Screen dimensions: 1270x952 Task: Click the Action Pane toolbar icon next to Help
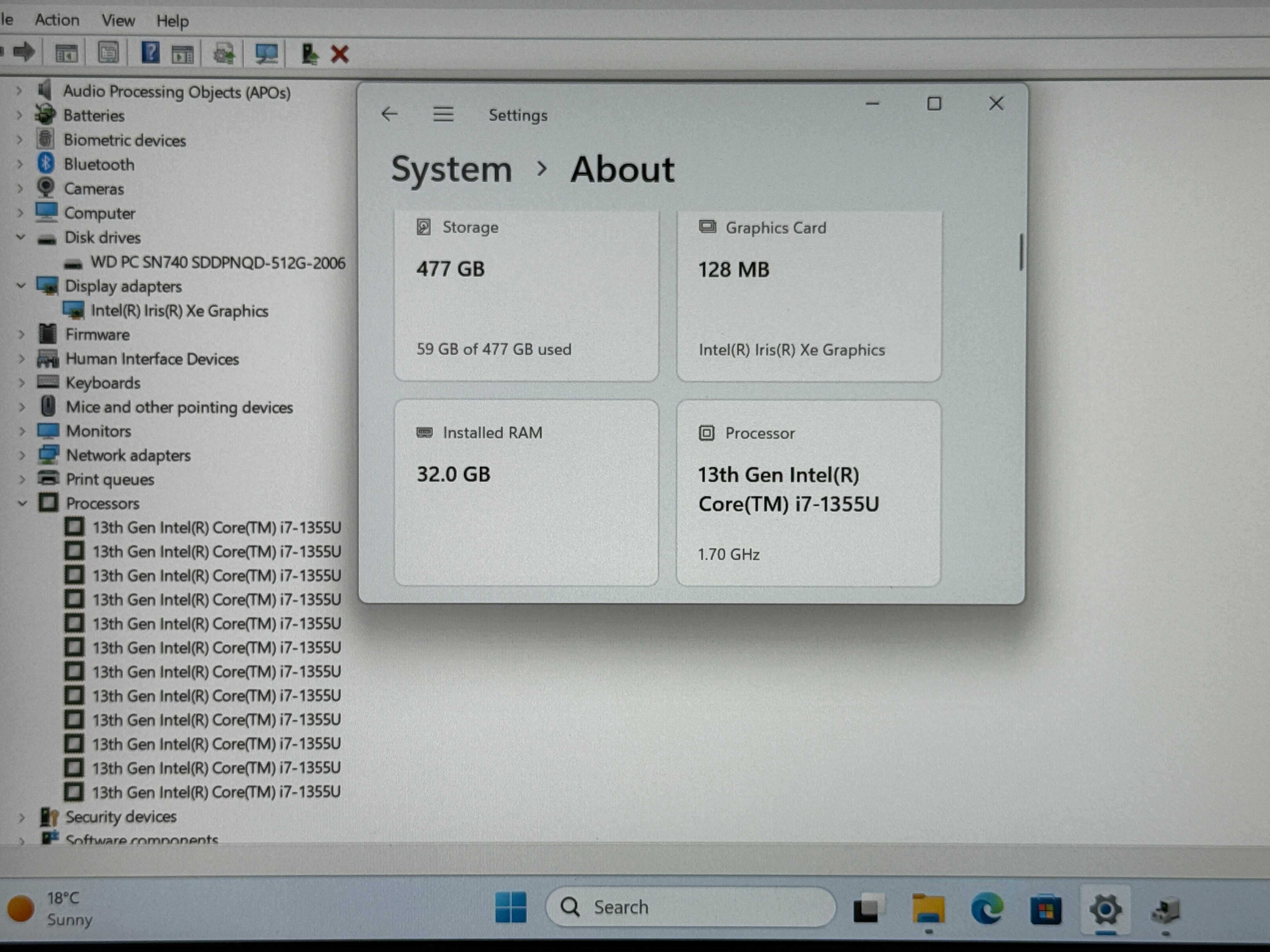point(183,54)
